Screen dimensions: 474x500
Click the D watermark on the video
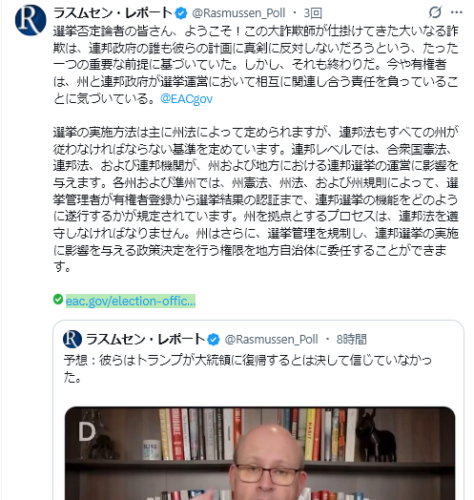(87, 432)
